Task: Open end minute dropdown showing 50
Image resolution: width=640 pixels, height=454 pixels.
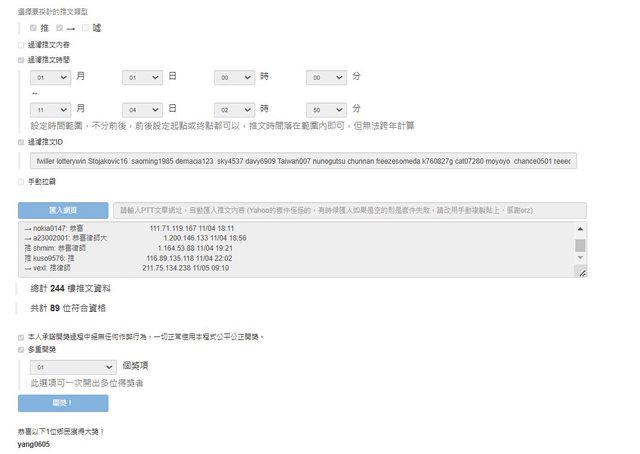Action: [x=325, y=108]
